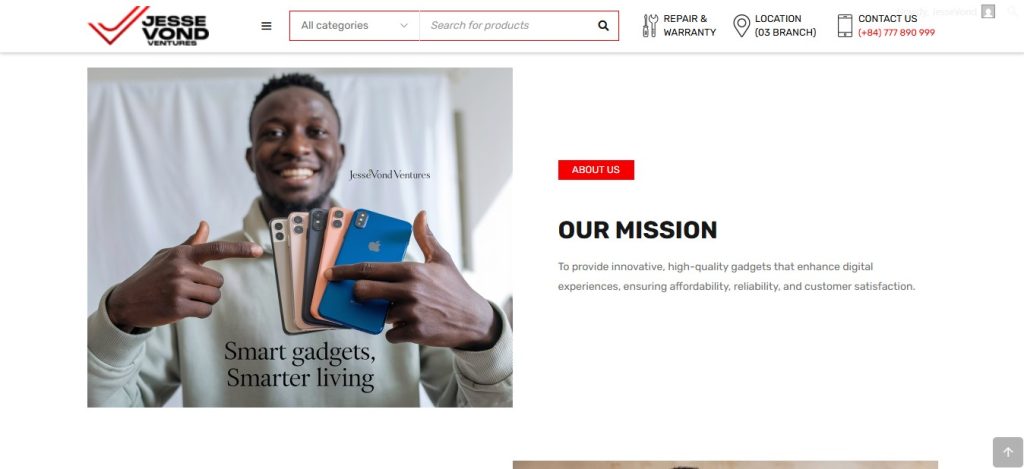The height and width of the screenshot is (469, 1024).
Task: Click the repair tools wrench icon
Action: point(650,25)
